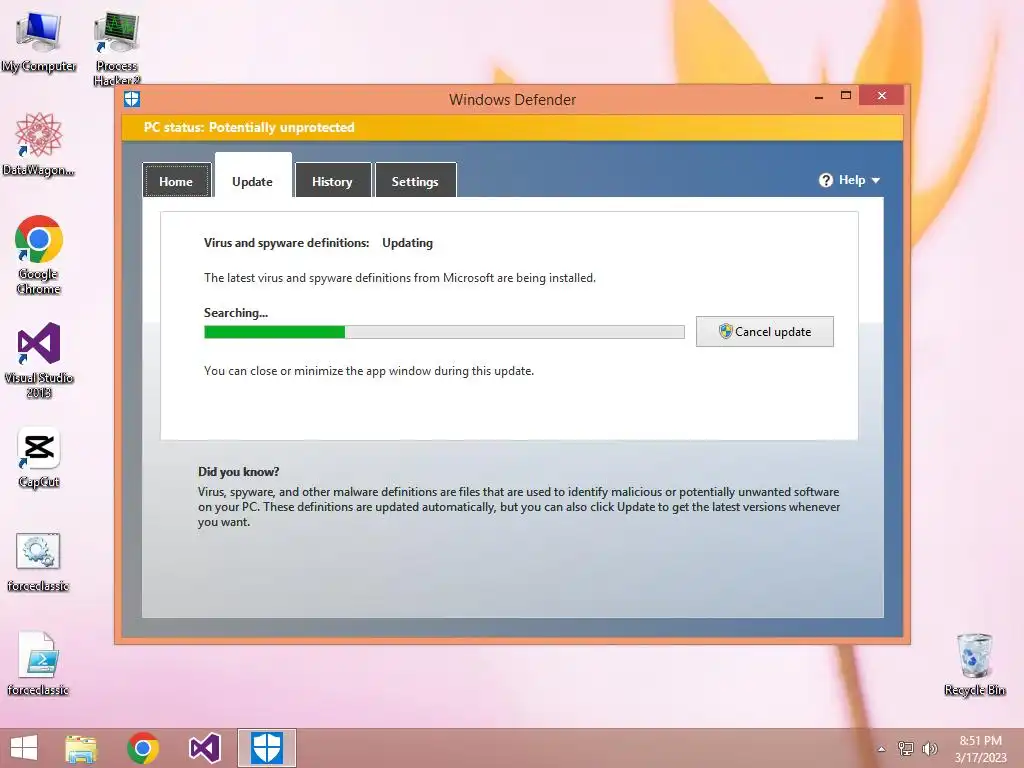Screen dimensions: 1024x768
Task: Click the network tray icon
Action: [x=905, y=748]
